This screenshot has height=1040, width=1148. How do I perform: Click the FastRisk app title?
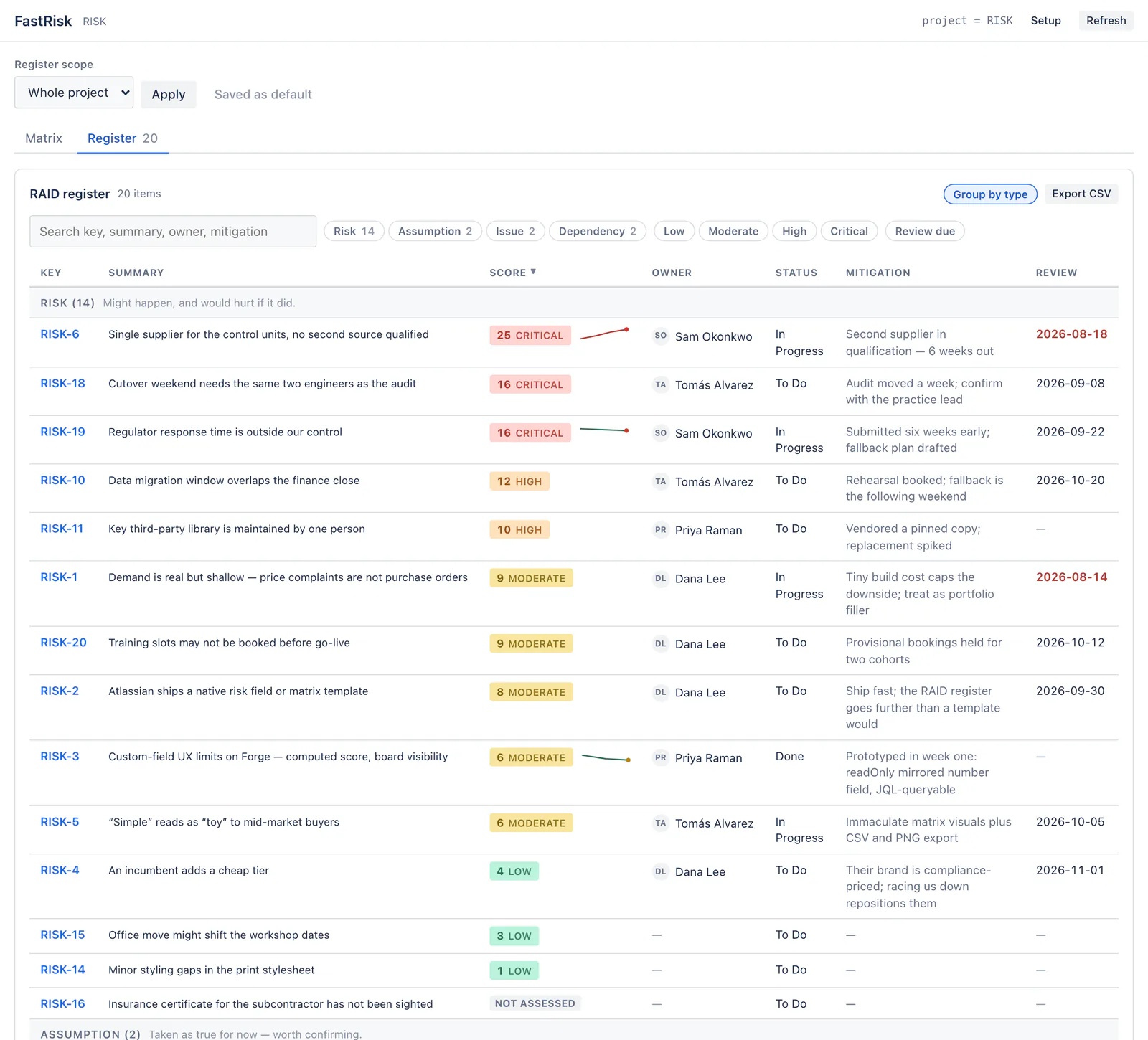[43, 21]
